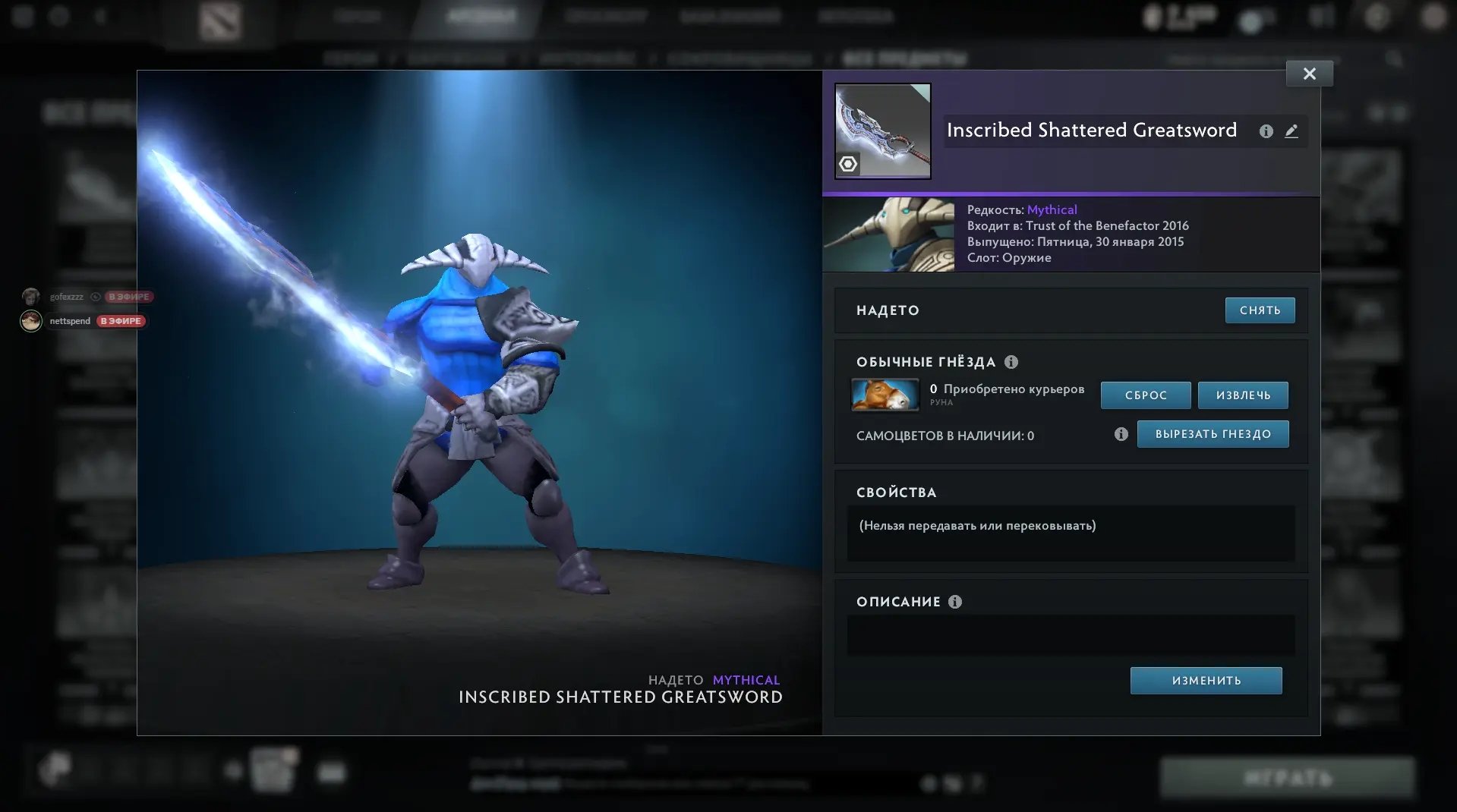Click the Sven hero portrait
1457x812 pixels.
[888, 234]
